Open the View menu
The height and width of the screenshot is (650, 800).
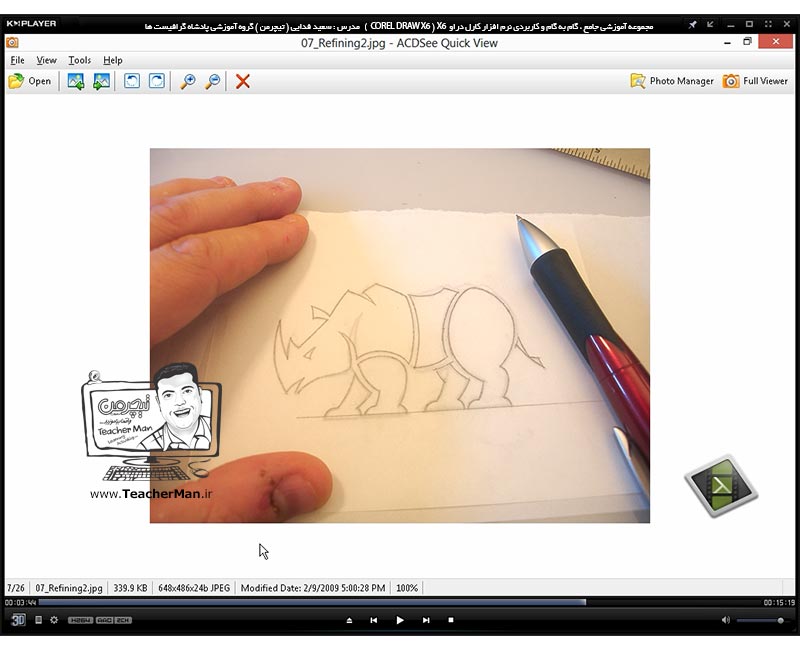tap(46, 60)
